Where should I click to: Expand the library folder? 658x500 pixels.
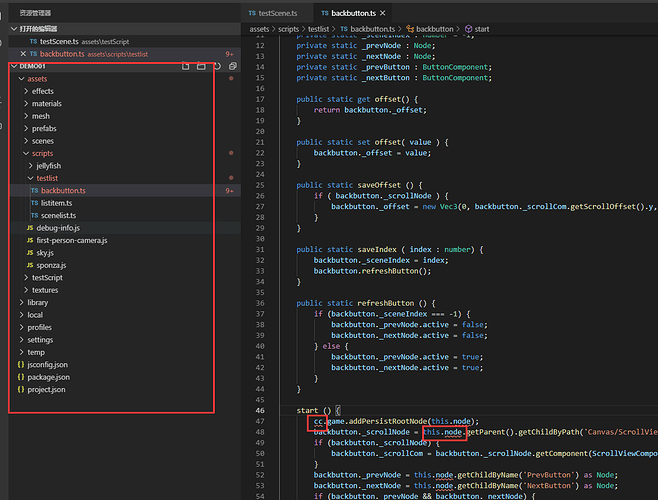[37, 302]
